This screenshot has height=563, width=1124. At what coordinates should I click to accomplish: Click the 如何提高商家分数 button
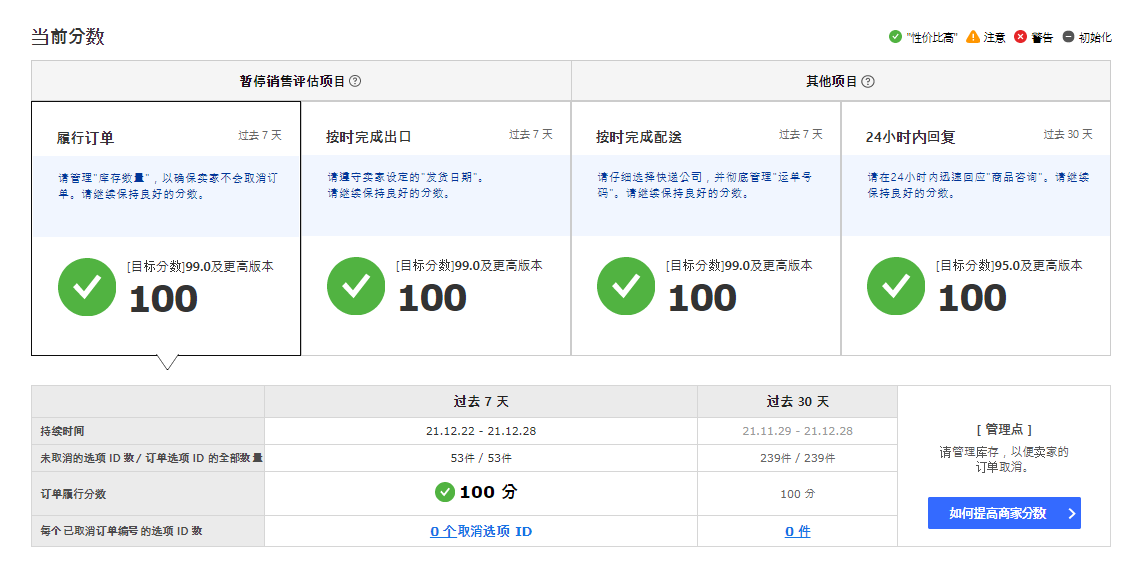click(1004, 513)
